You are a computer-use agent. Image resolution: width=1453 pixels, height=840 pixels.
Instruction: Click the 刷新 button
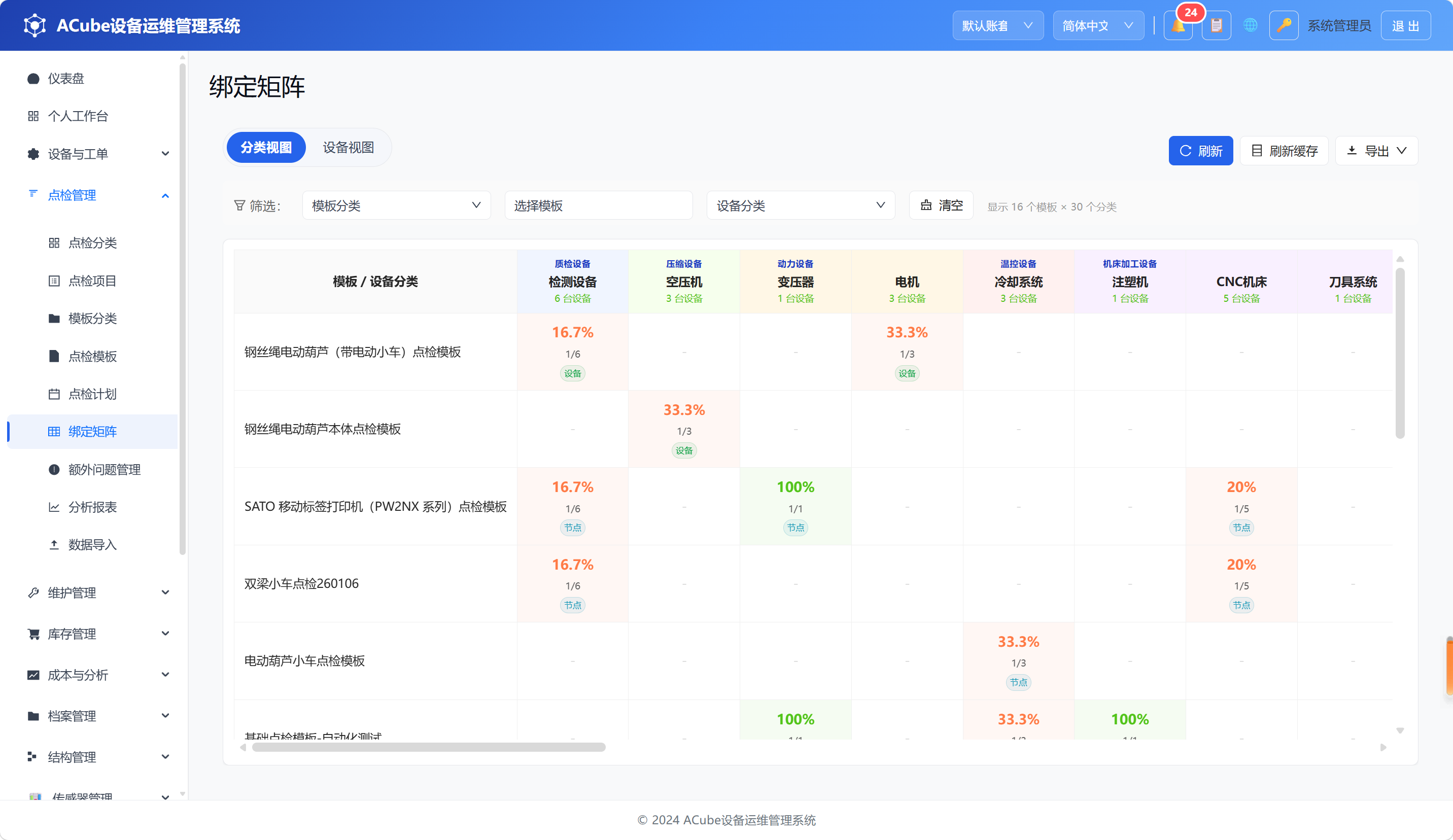(x=1200, y=151)
